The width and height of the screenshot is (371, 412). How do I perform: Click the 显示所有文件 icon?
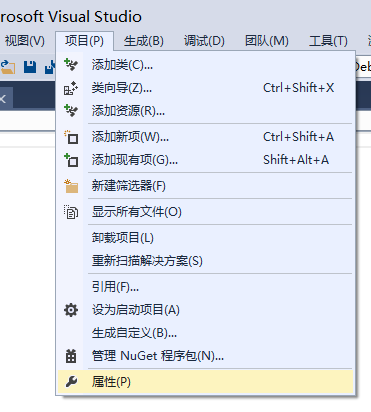click(71, 212)
